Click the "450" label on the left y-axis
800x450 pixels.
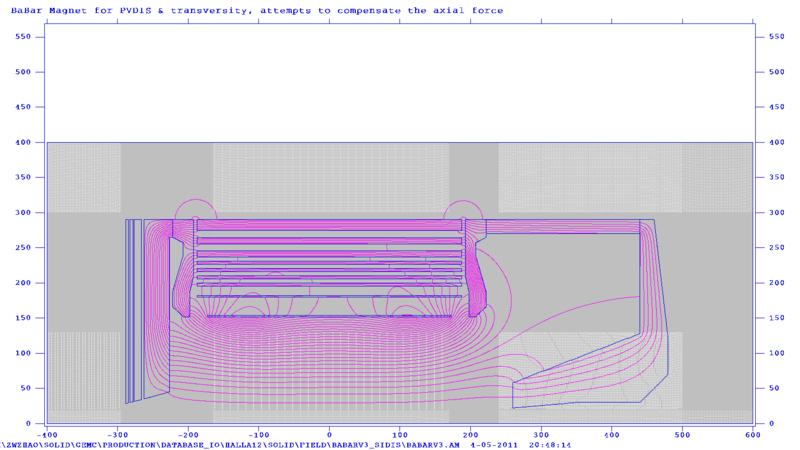click(x=23, y=107)
